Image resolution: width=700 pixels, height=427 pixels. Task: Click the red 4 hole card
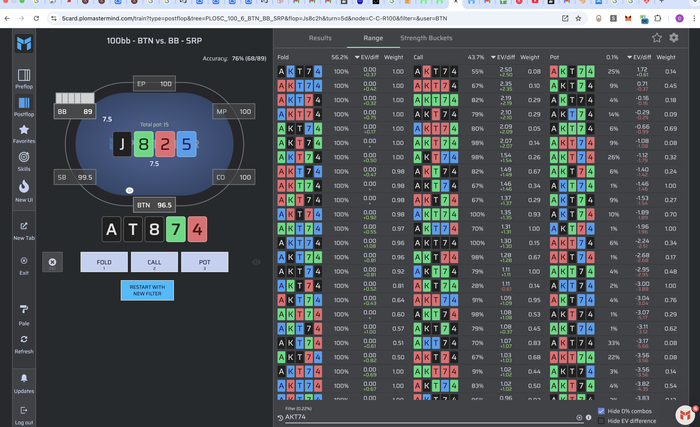(197, 229)
